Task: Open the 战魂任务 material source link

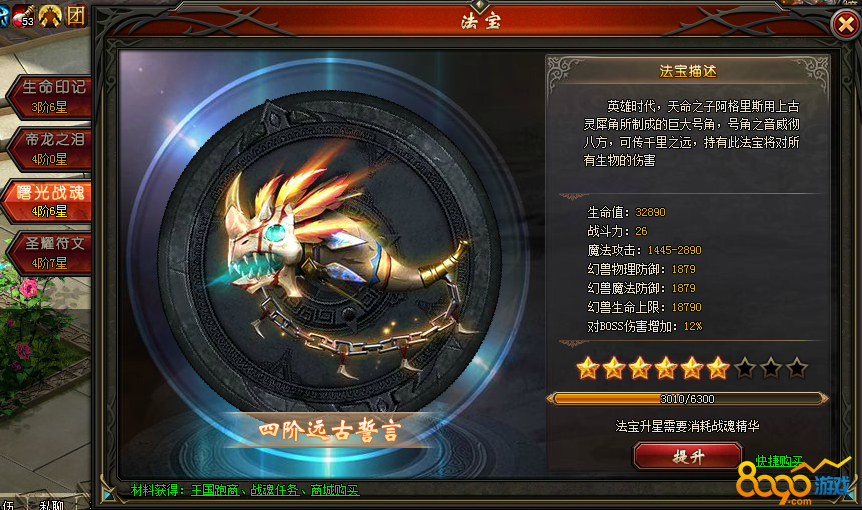Action: 274,490
